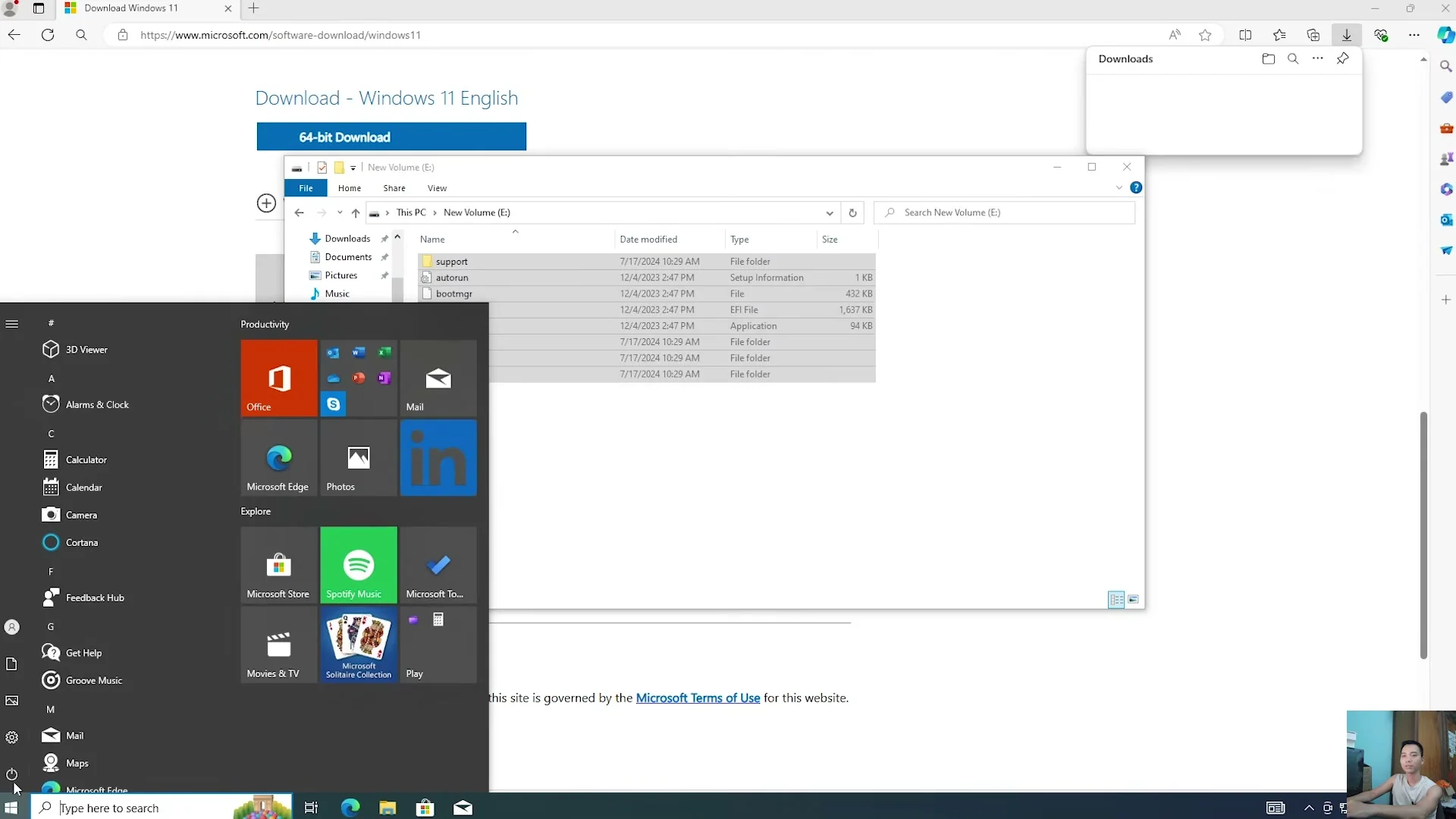Viewport: 1456px width, 819px height.
Task: Select Downloads in Explorer quick access
Action: (347, 239)
